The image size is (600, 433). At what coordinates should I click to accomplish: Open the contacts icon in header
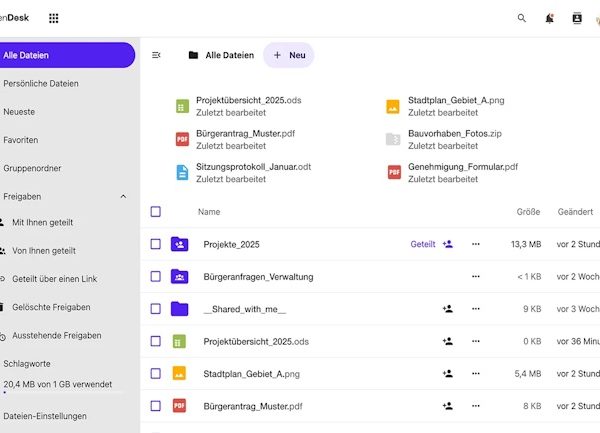576,18
